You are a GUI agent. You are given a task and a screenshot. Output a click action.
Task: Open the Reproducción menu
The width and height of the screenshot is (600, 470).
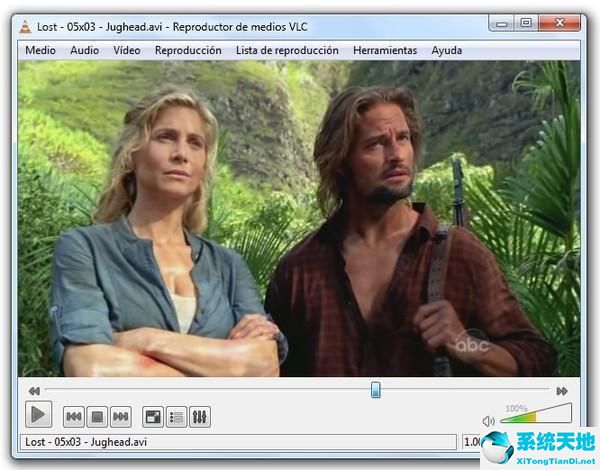coord(188,51)
